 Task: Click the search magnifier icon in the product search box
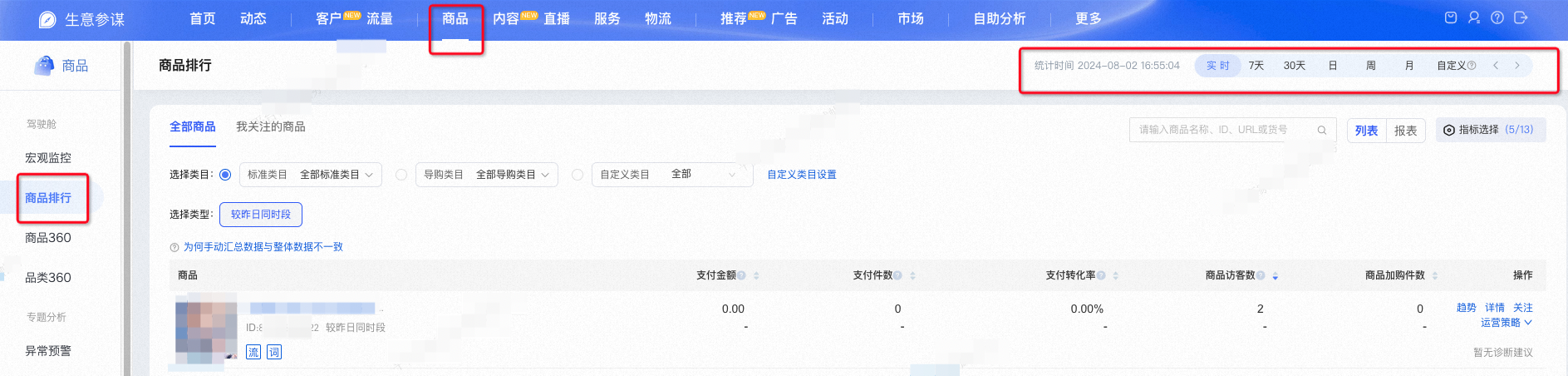click(1322, 130)
